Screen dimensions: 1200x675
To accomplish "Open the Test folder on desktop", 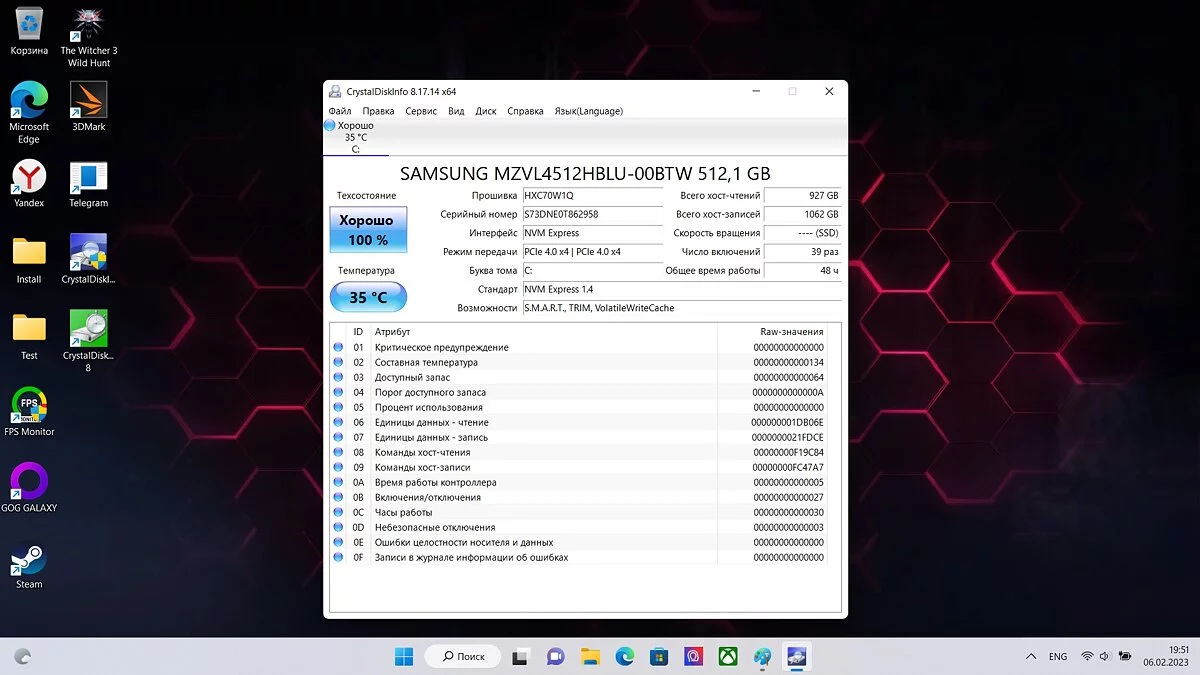I will [x=29, y=335].
